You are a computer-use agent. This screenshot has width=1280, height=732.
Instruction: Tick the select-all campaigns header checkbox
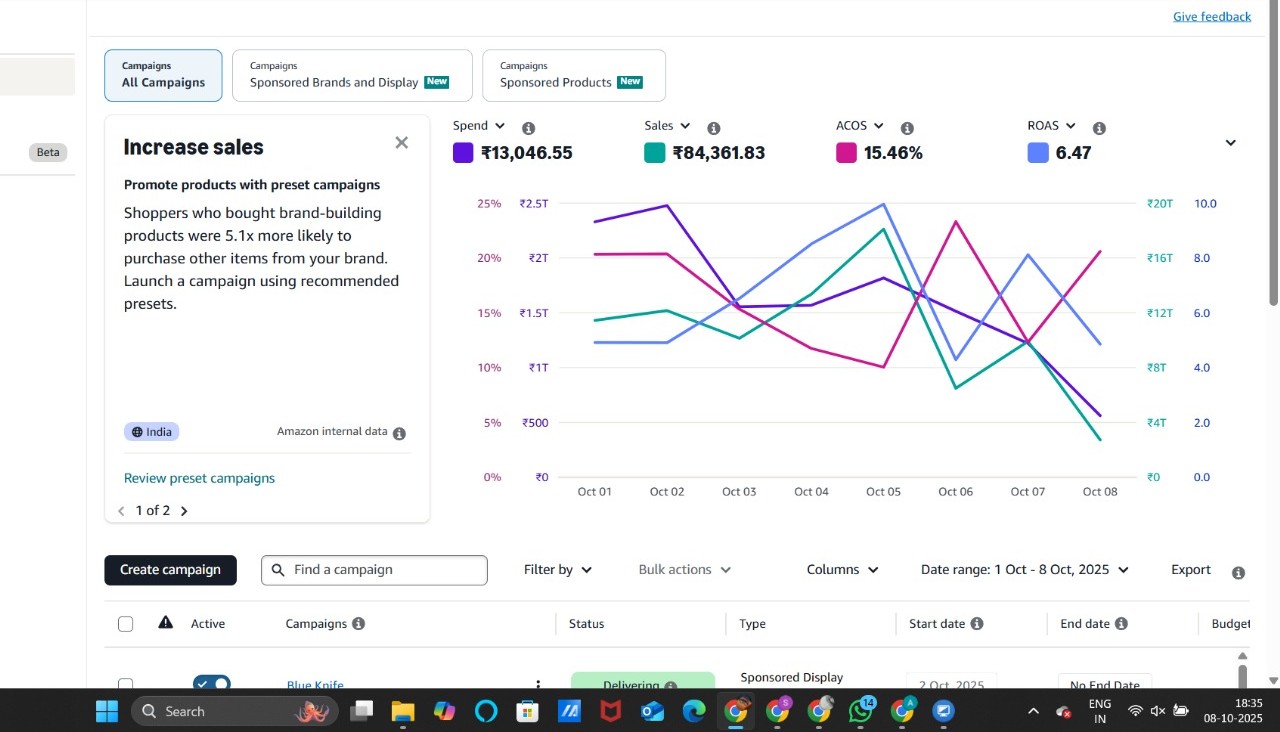[125, 624]
